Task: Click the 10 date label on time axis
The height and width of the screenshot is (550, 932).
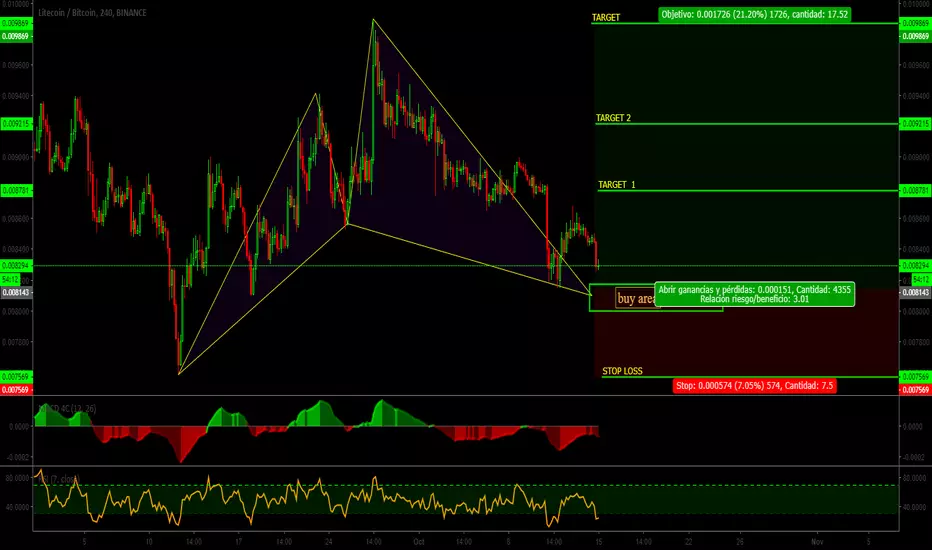Action: (x=149, y=542)
